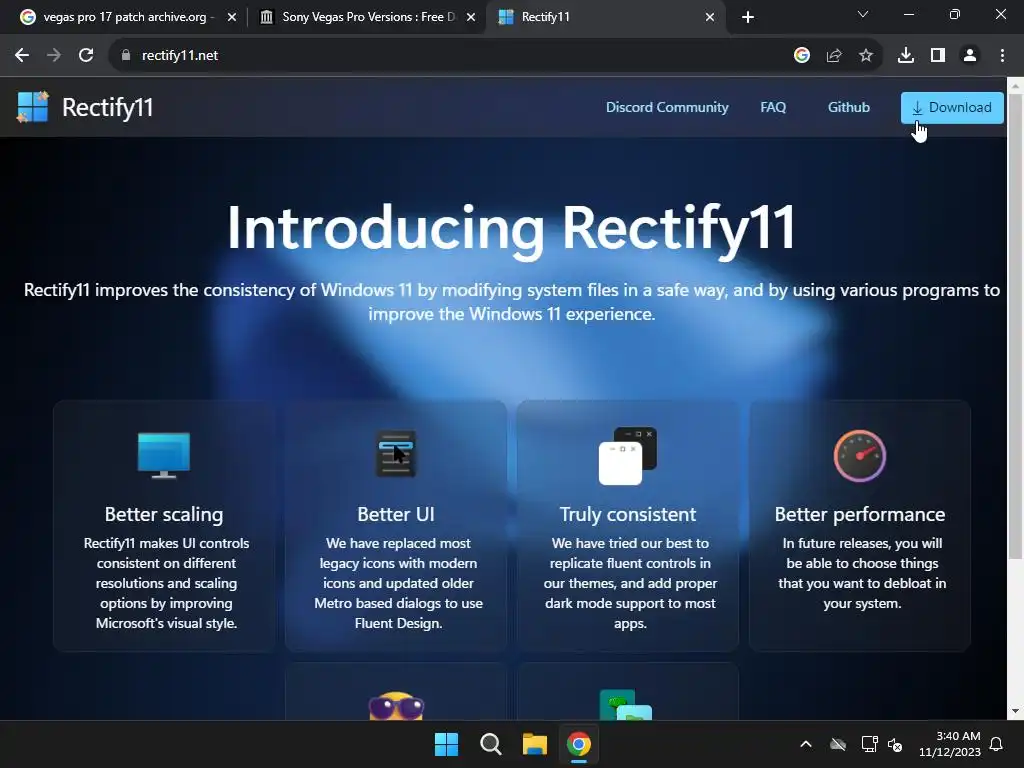Click the Rectify11 site title text
This screenshot has width=1024, height=768.
coord(108,107)
